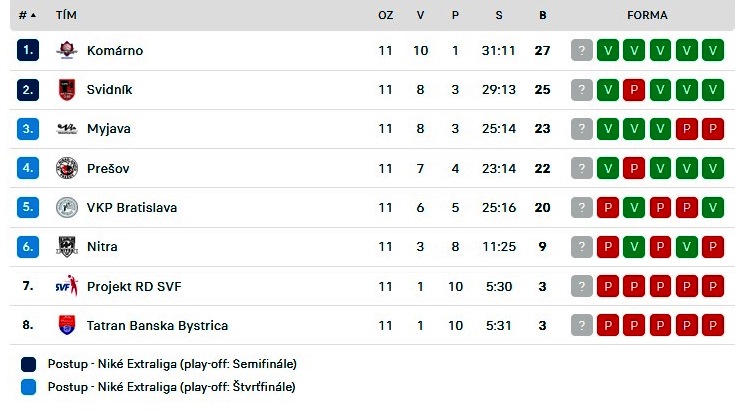Viewport: 737px width, 420px height.
Task: Click the VKP Bratislava circular logo
Action: [67, 207]
